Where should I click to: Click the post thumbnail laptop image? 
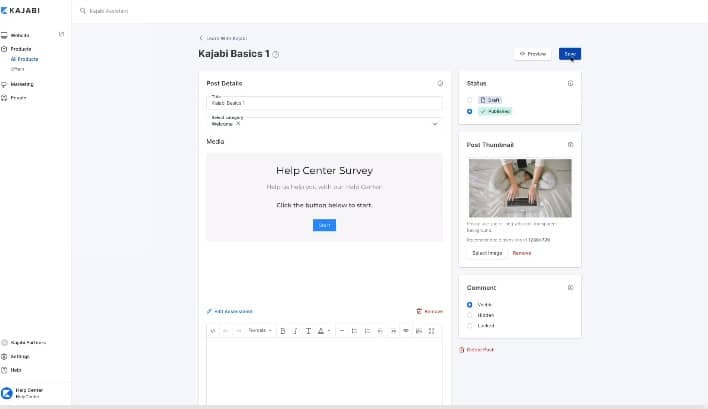pos(520,188)
